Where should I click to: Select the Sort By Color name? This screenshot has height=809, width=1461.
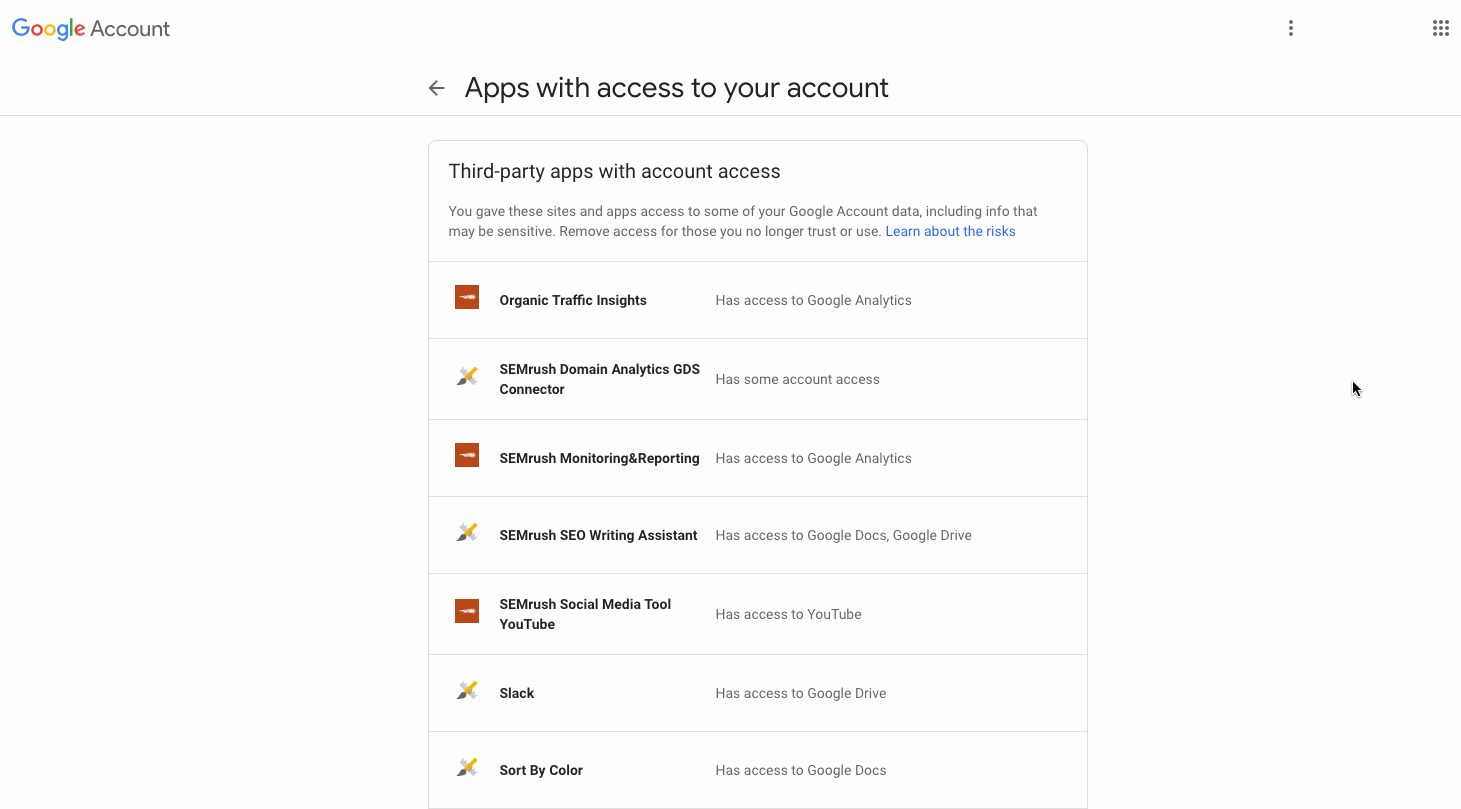pos(541,770)
